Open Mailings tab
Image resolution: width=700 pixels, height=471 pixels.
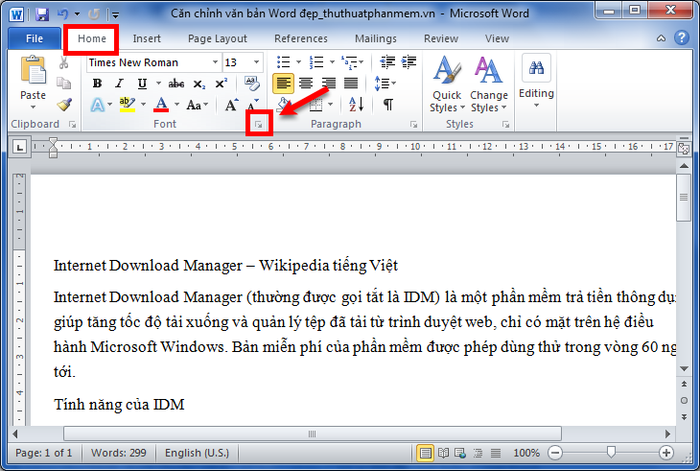coord(375,39)
